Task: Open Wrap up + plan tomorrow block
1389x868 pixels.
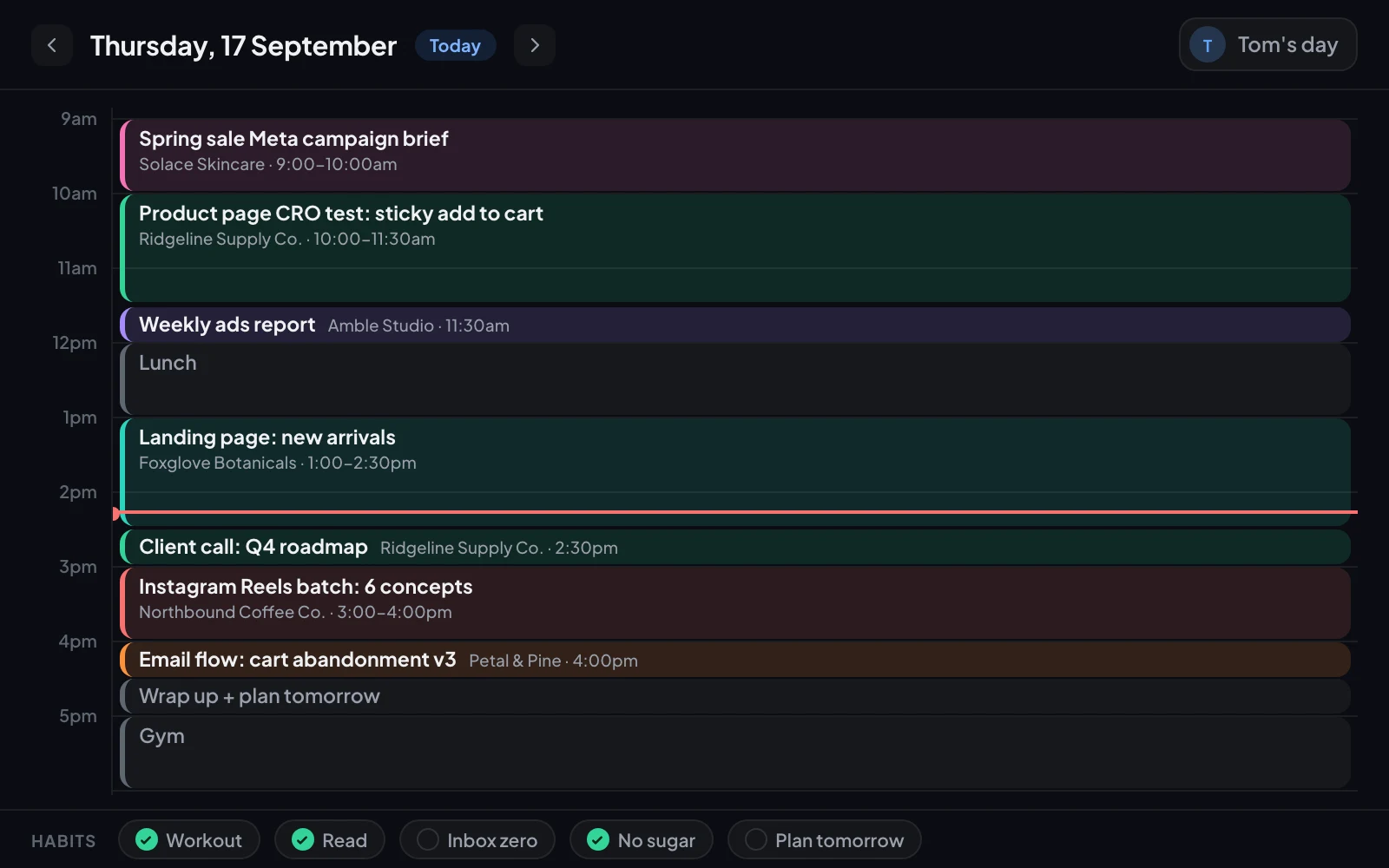Action: point(735,696)
